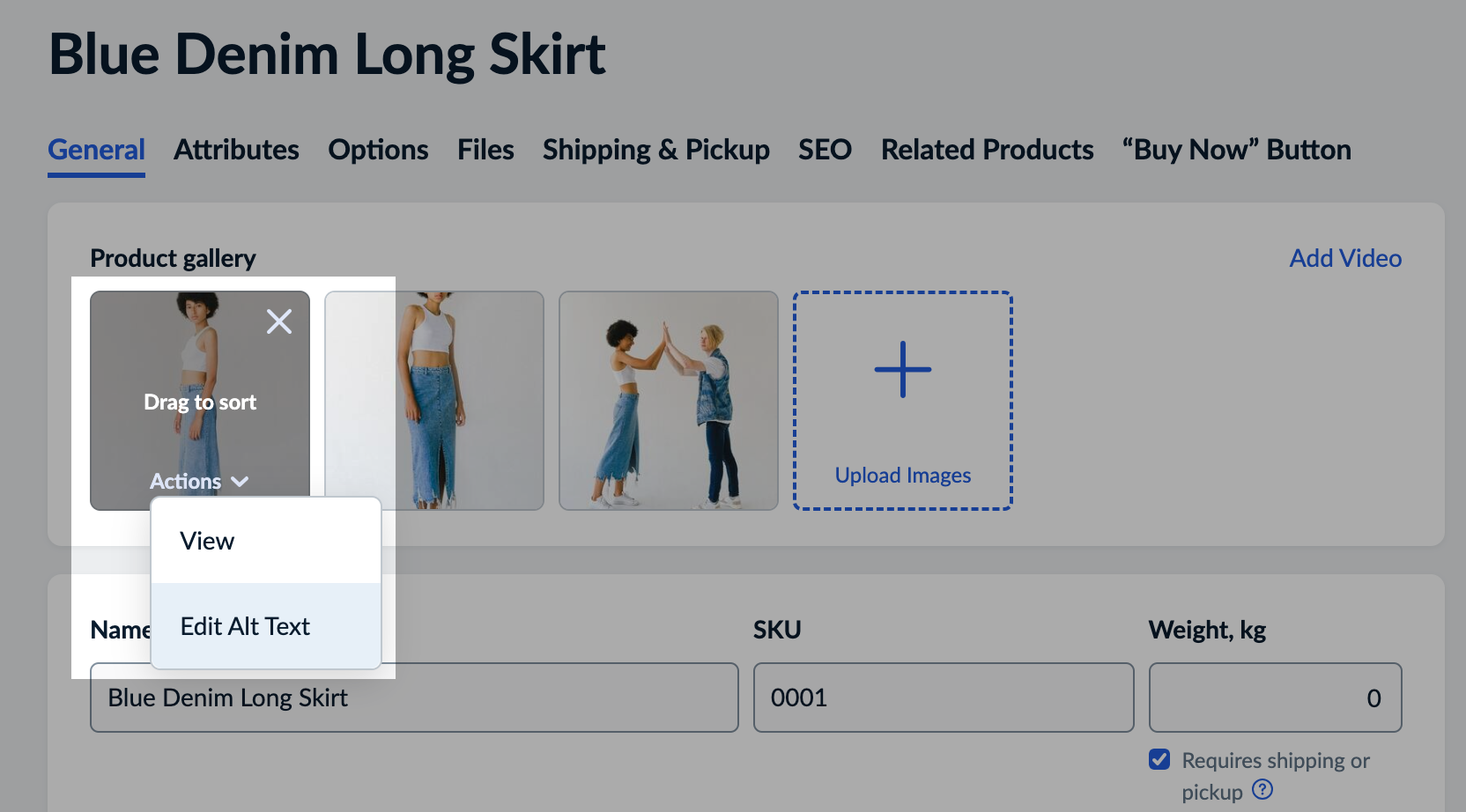
Task: Expand the Actions chevron on first image
Action: [x=240, y=482]
